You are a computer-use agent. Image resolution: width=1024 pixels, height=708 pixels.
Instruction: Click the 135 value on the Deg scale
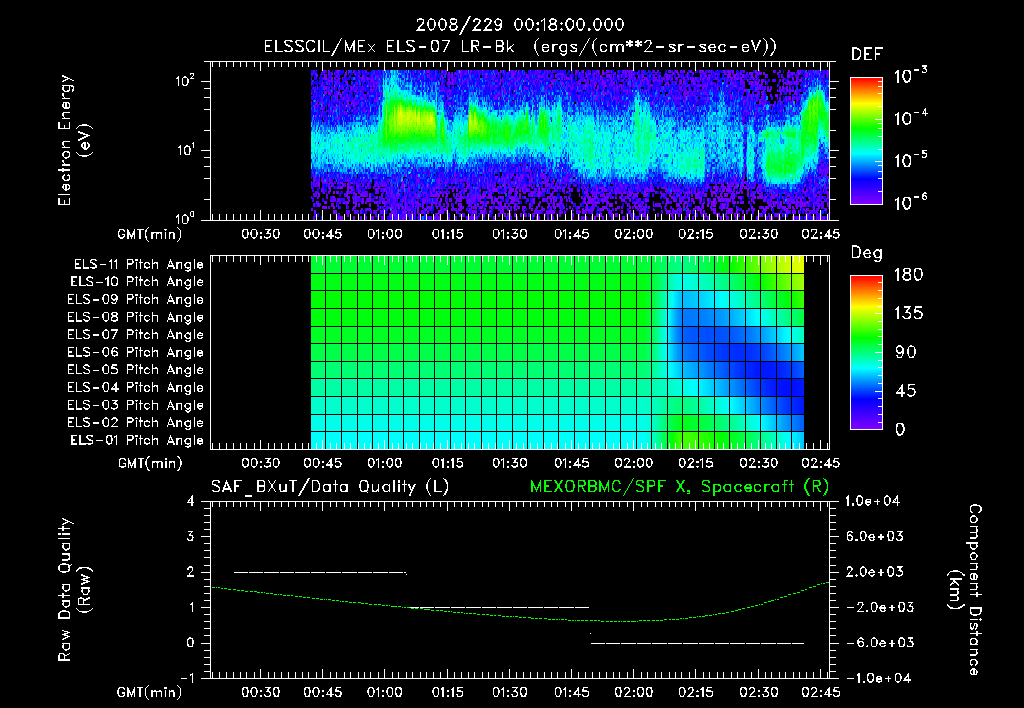(908, 314)
